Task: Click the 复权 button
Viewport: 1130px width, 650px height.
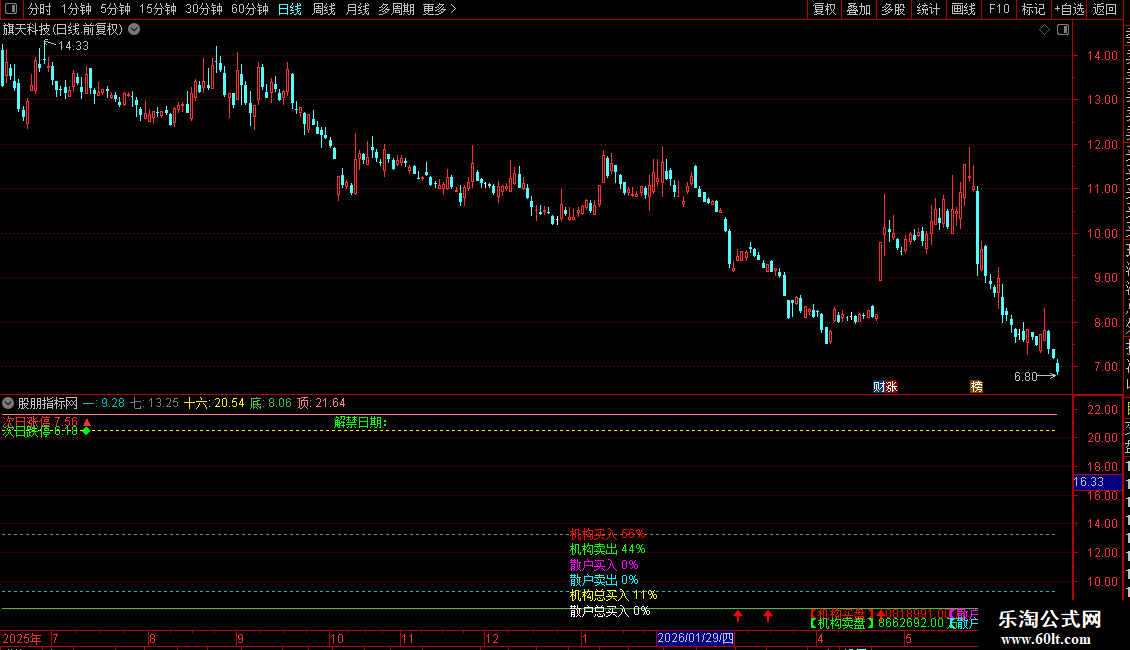Action: point(824,9)
